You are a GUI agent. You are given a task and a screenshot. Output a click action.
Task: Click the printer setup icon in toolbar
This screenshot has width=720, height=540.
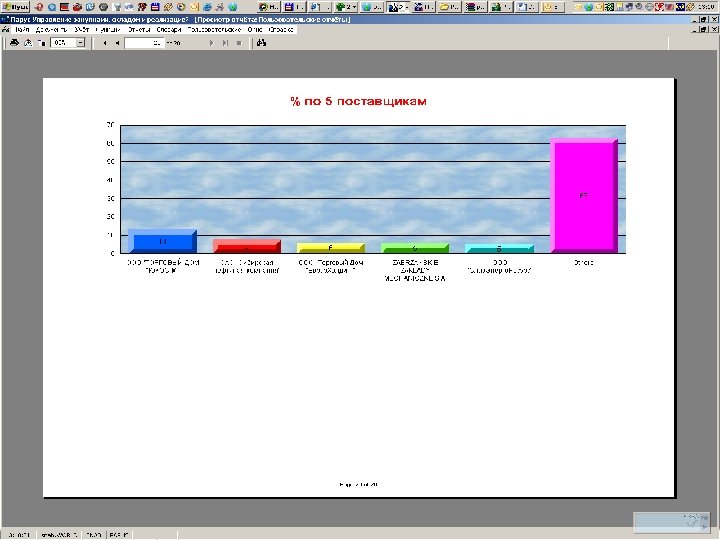tap(28, 43)
